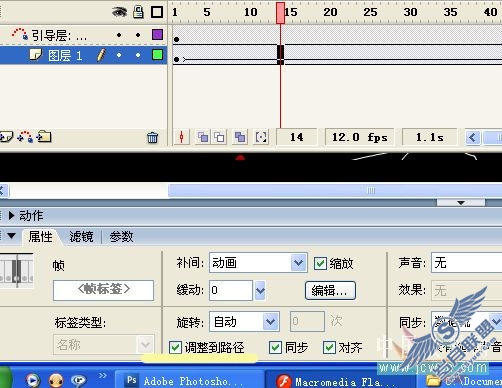Select the 图层 1 layer name
Viewport: 502px width, 388px height.
pyautogui.click(x=65, y=55)
